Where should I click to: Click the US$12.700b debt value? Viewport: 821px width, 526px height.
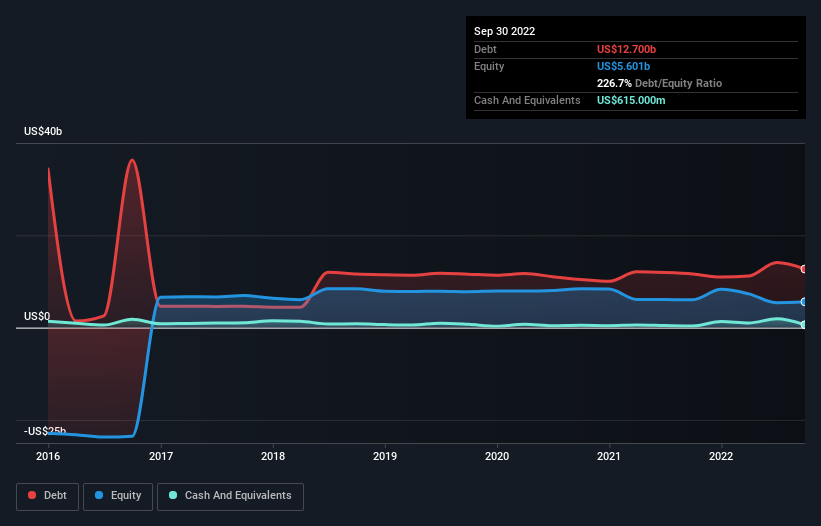pyautogui.click(x=626, y=49)
